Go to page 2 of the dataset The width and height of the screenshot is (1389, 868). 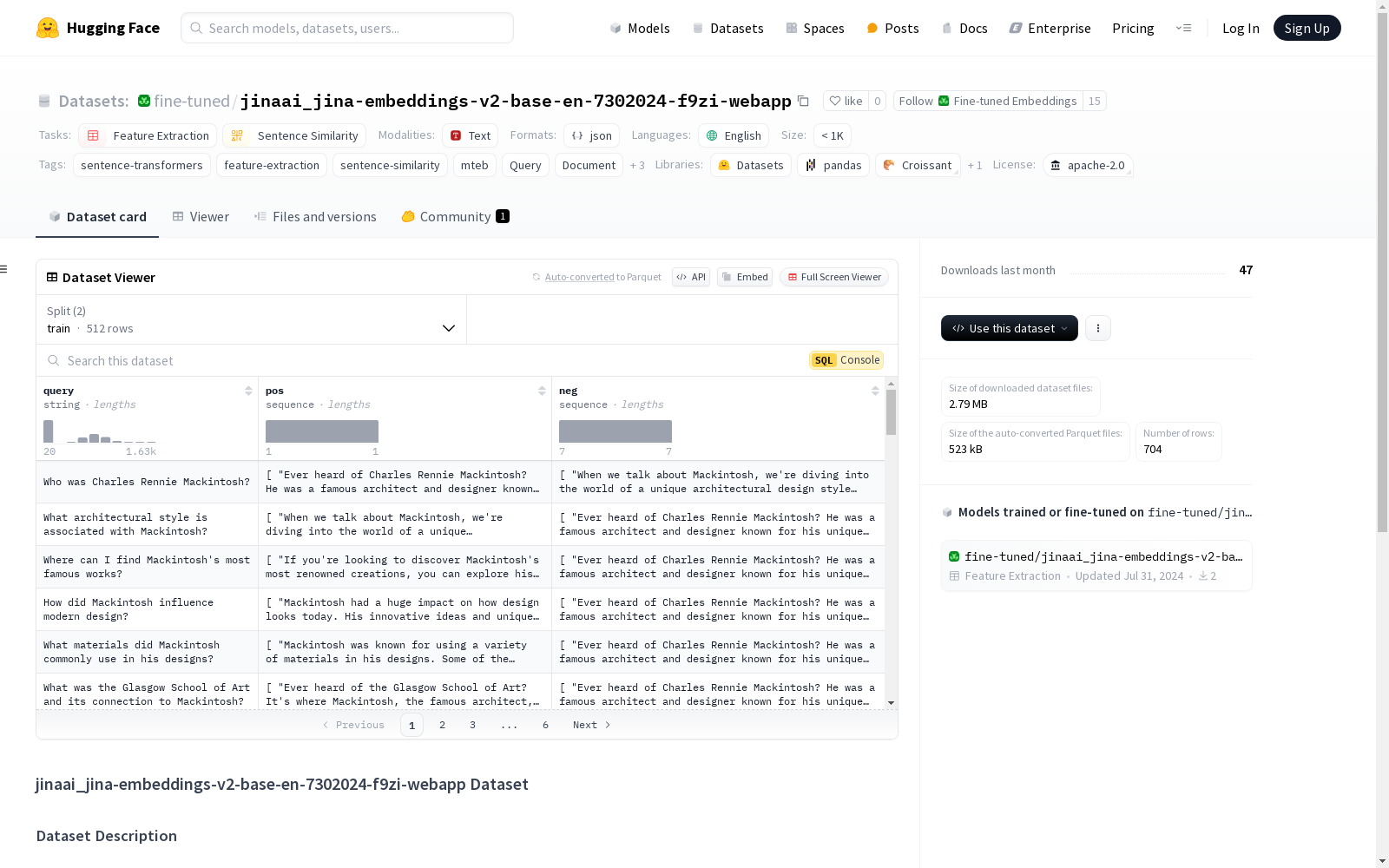click(442, 725)
